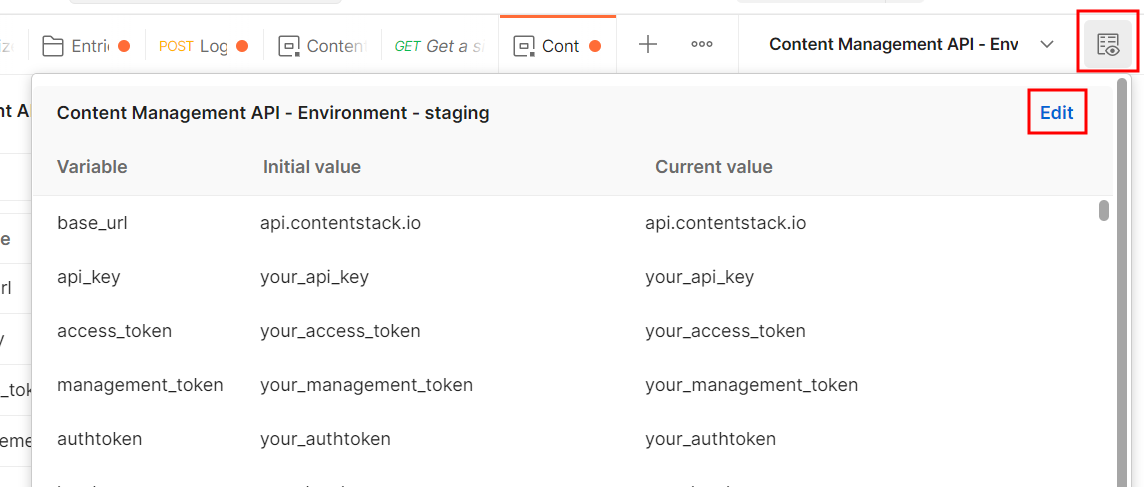This screenshot has height=487, width=1144.
Task: Click the current value your_management_token
Action: coord(751,384)
